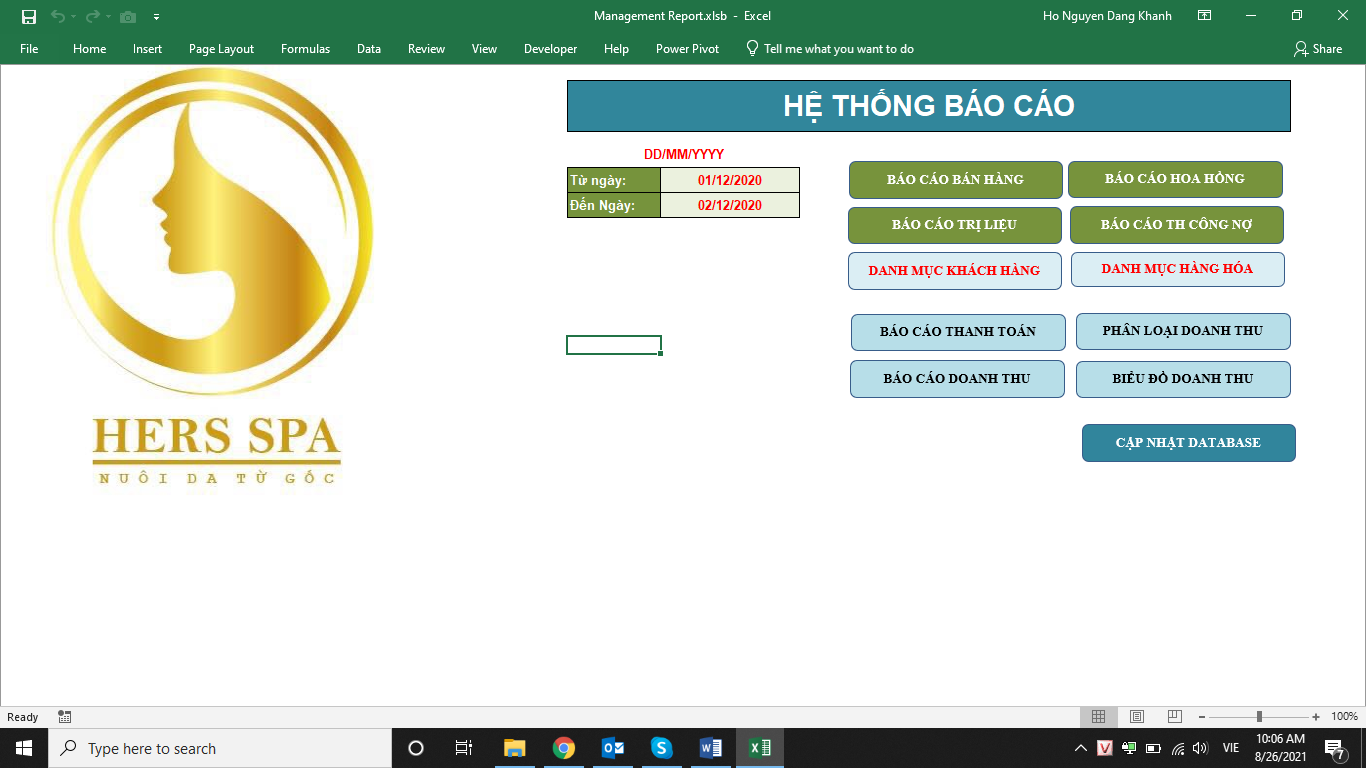Click the Save icon in the title bar
Viewport: 1366px width, 768px height.
pos(29,16)
